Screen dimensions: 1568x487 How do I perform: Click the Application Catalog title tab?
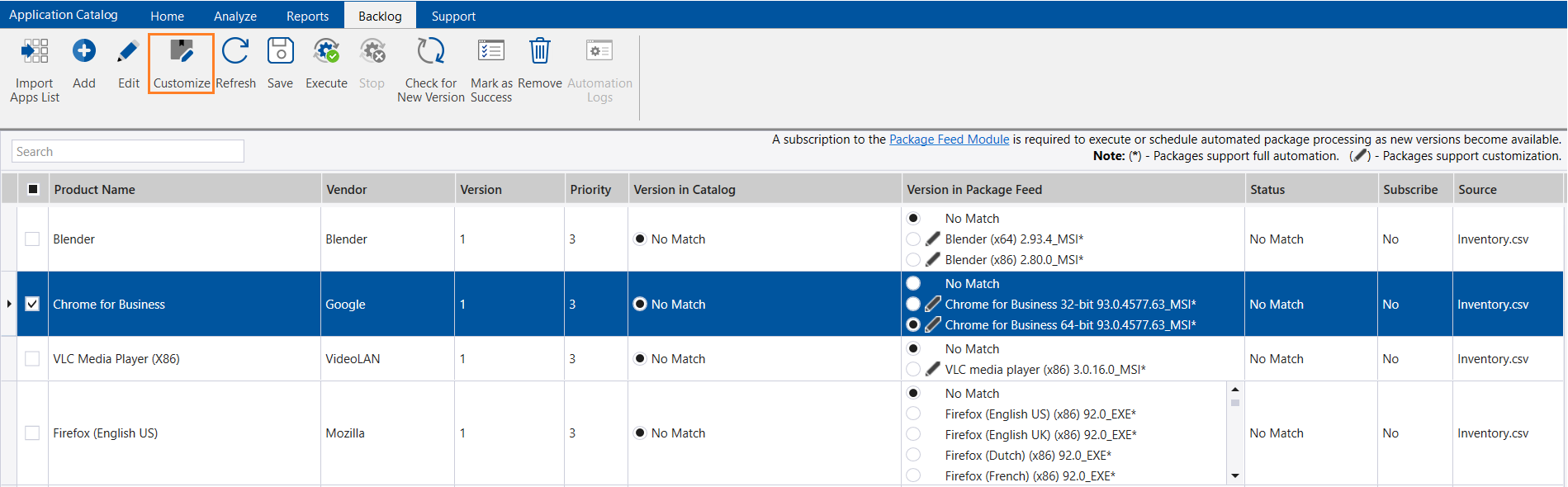pyautogui.click(x=64, y=15)
